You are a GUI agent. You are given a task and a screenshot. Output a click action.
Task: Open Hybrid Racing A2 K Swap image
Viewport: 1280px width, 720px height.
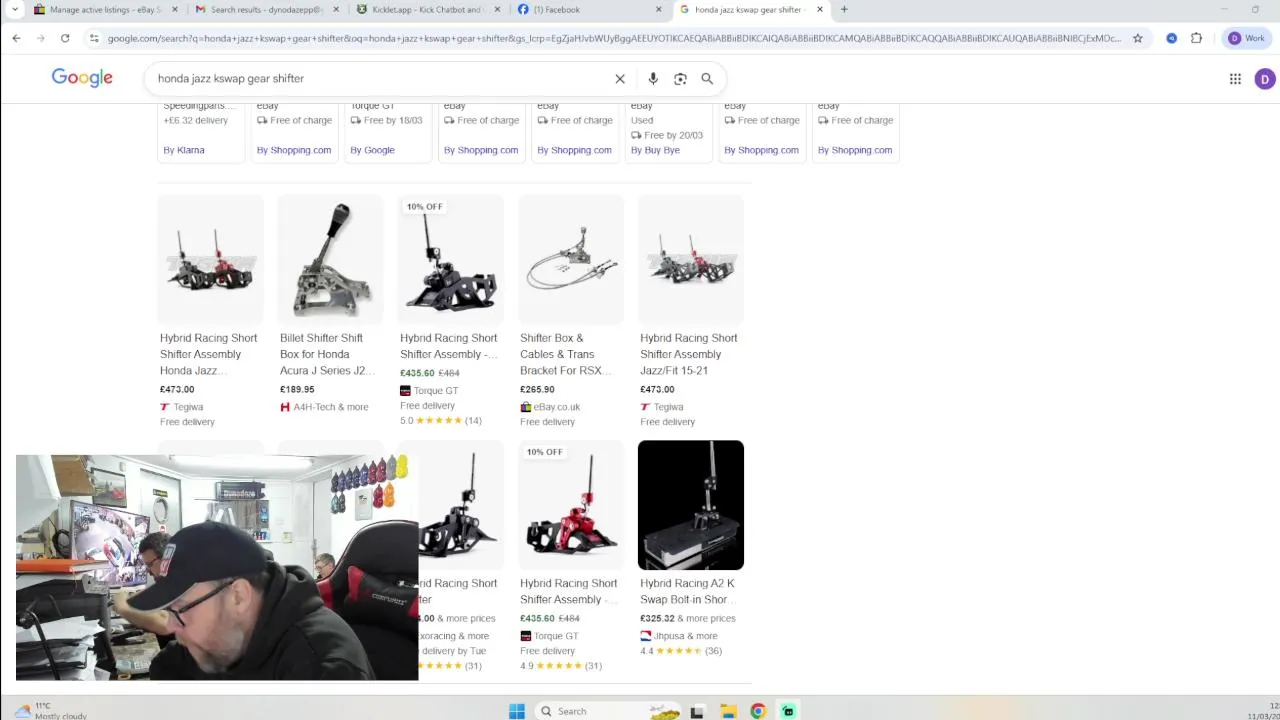click(x=691, y=505)
